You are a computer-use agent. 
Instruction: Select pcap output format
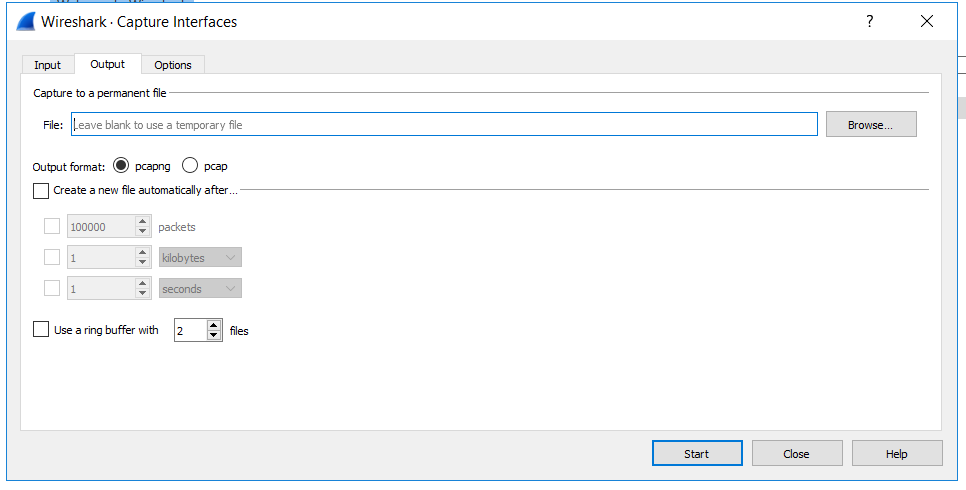click(x=190, y=166)
